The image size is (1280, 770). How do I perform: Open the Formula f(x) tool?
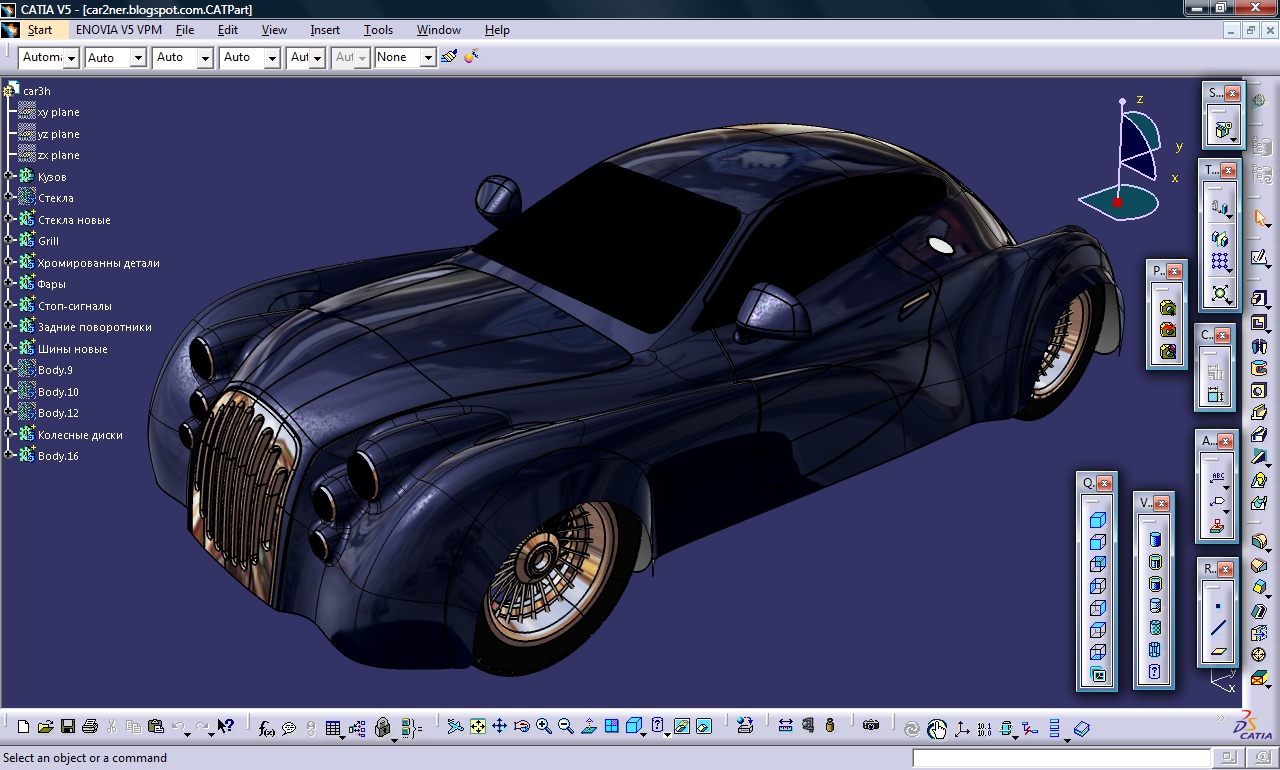266,728
